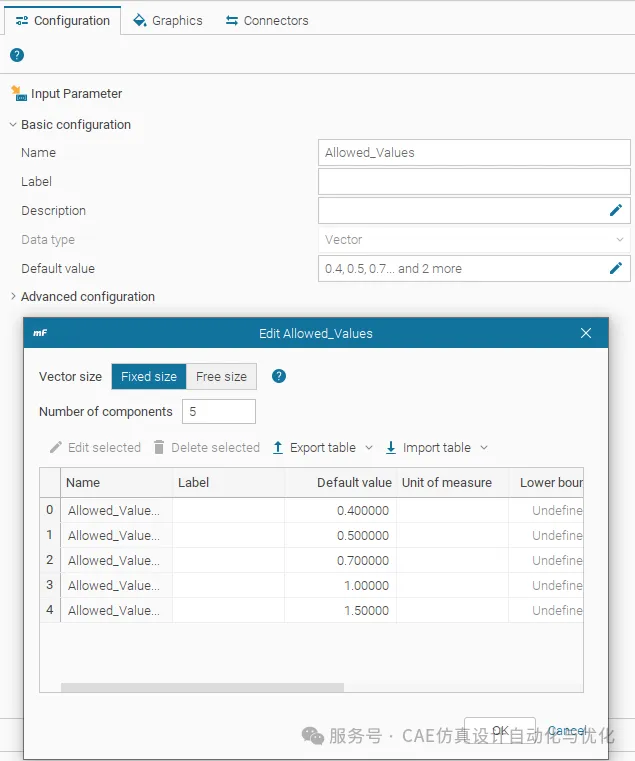Edit Description with the pencil icon
This screenshot has width=635, height=761.
pyautogui.click(x=616, y=210)
